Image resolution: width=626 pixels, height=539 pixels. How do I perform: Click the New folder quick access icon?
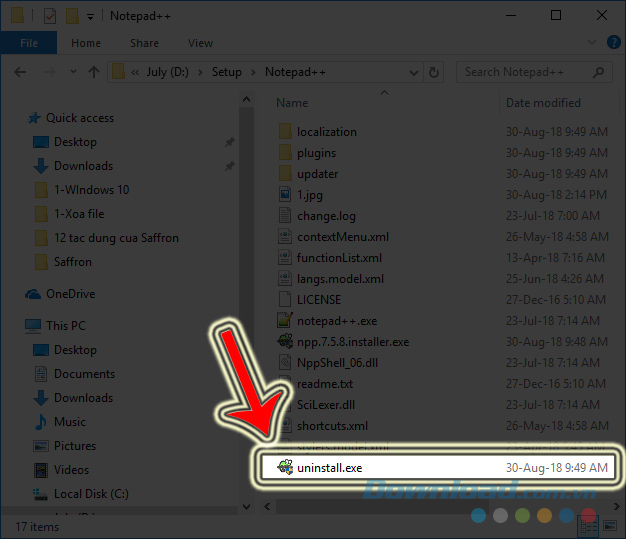click(x=72, y=16)
